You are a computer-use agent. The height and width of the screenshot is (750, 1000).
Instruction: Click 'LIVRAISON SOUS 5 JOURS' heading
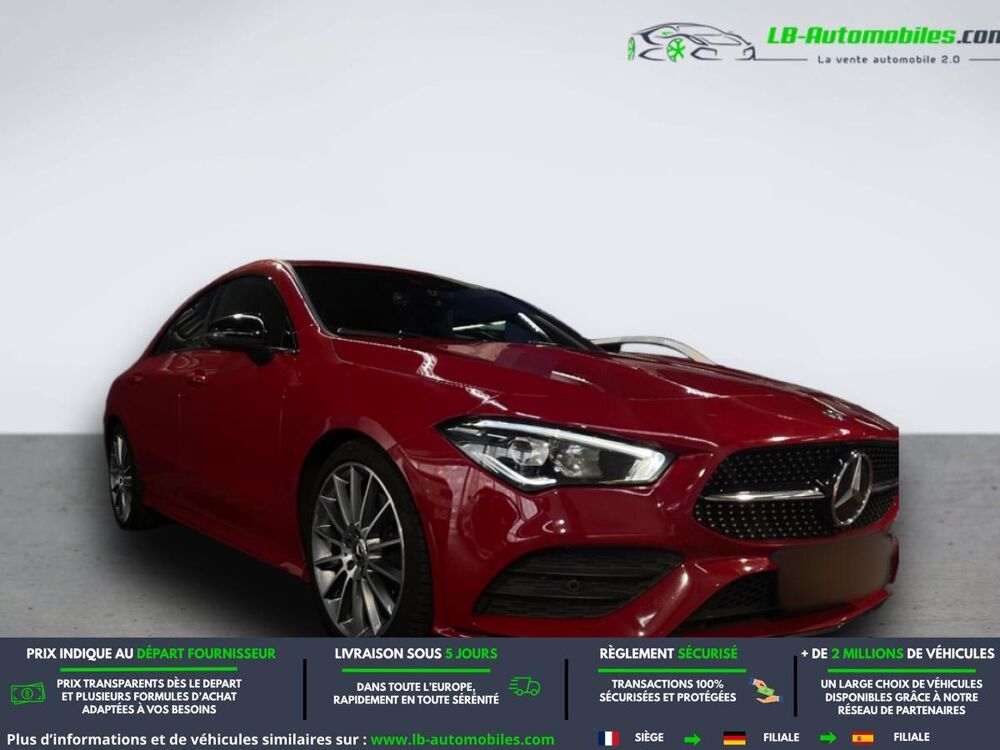click(x=416, y=654)
